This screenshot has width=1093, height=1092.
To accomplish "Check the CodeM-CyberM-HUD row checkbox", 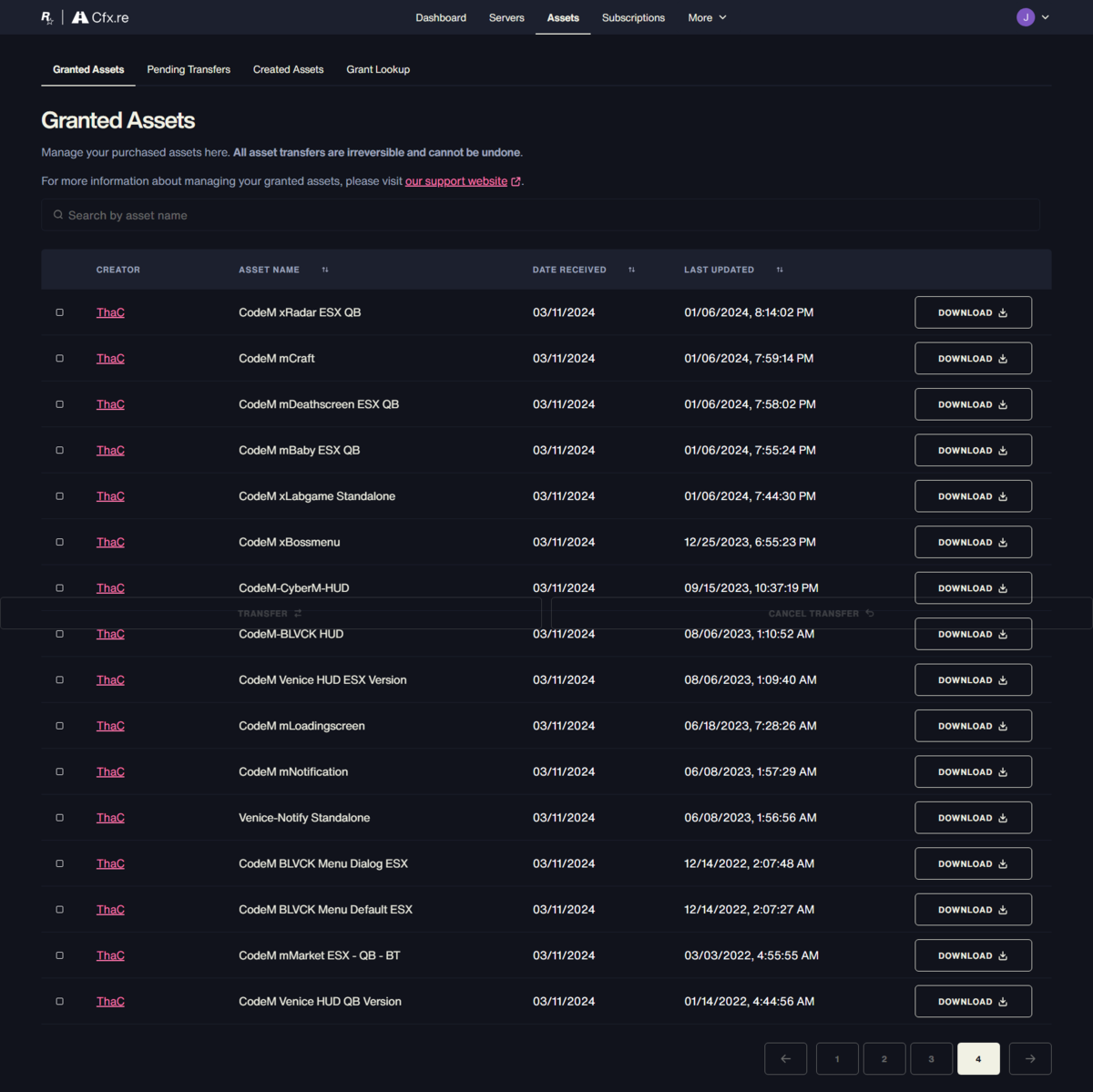I will (60, 588).
